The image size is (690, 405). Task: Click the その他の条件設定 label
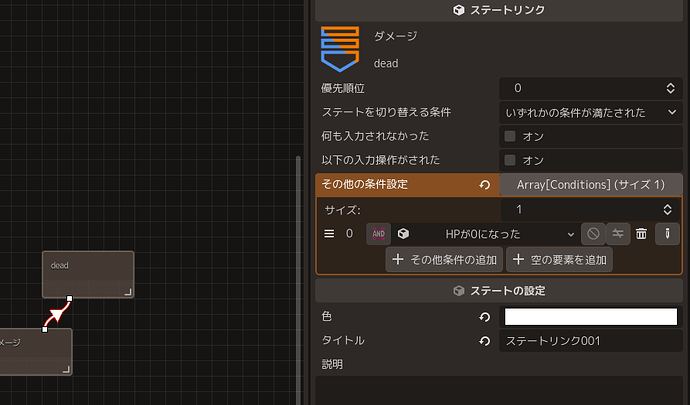coord(365,184)
